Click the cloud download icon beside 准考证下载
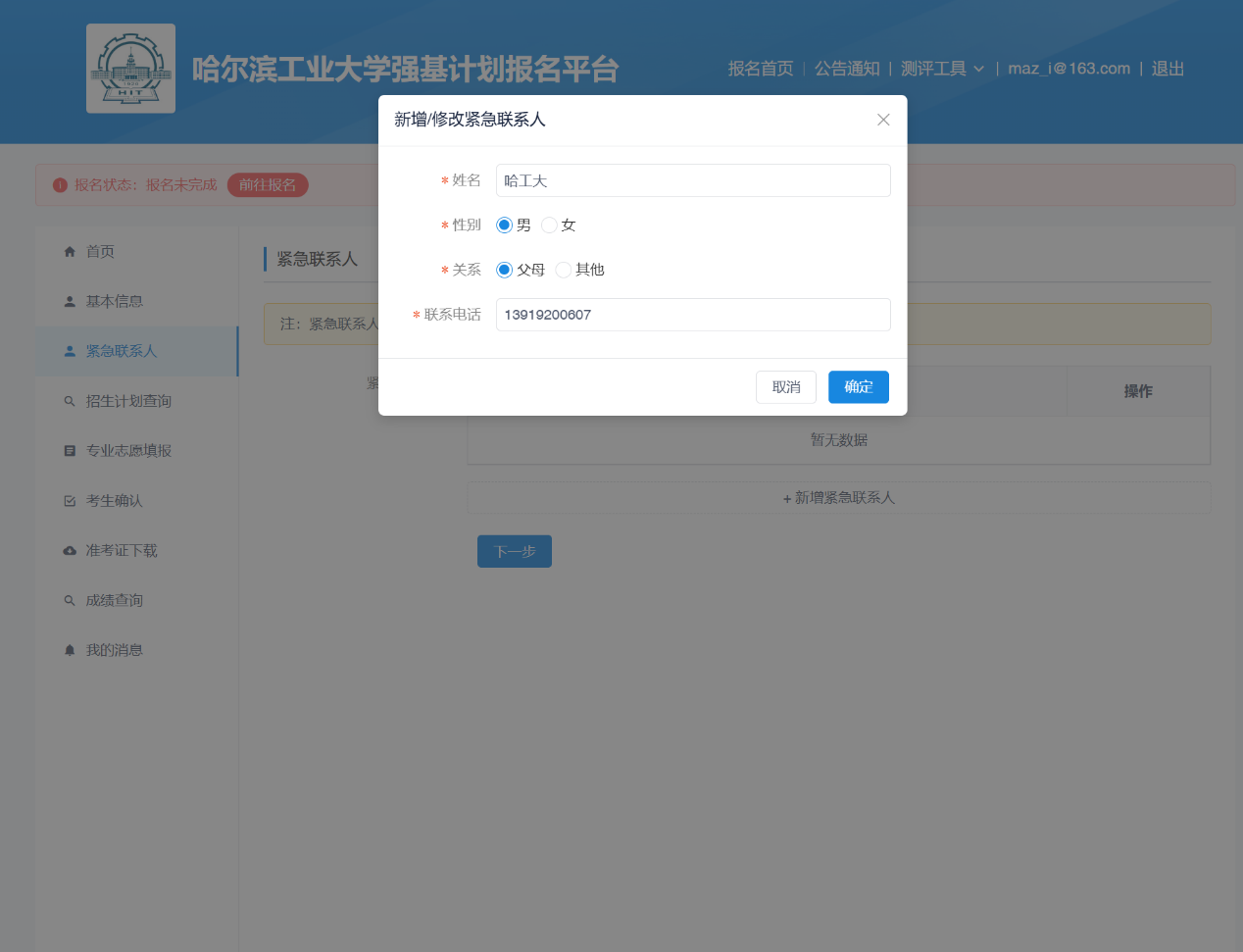Viewport: 1243px width, 952px height. [x=70, y=551]
